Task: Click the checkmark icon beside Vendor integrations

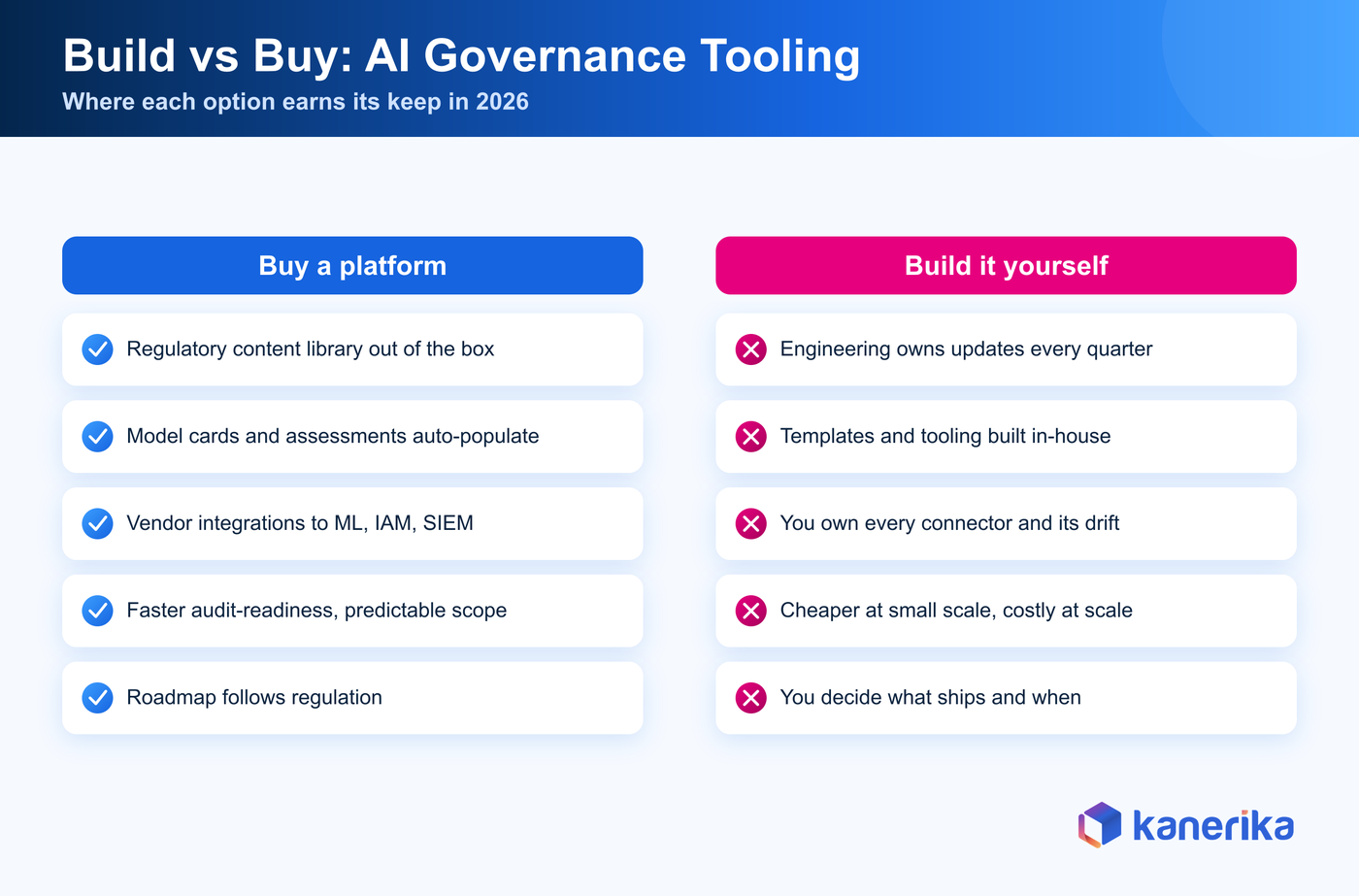Action: (x=97, y=524)
